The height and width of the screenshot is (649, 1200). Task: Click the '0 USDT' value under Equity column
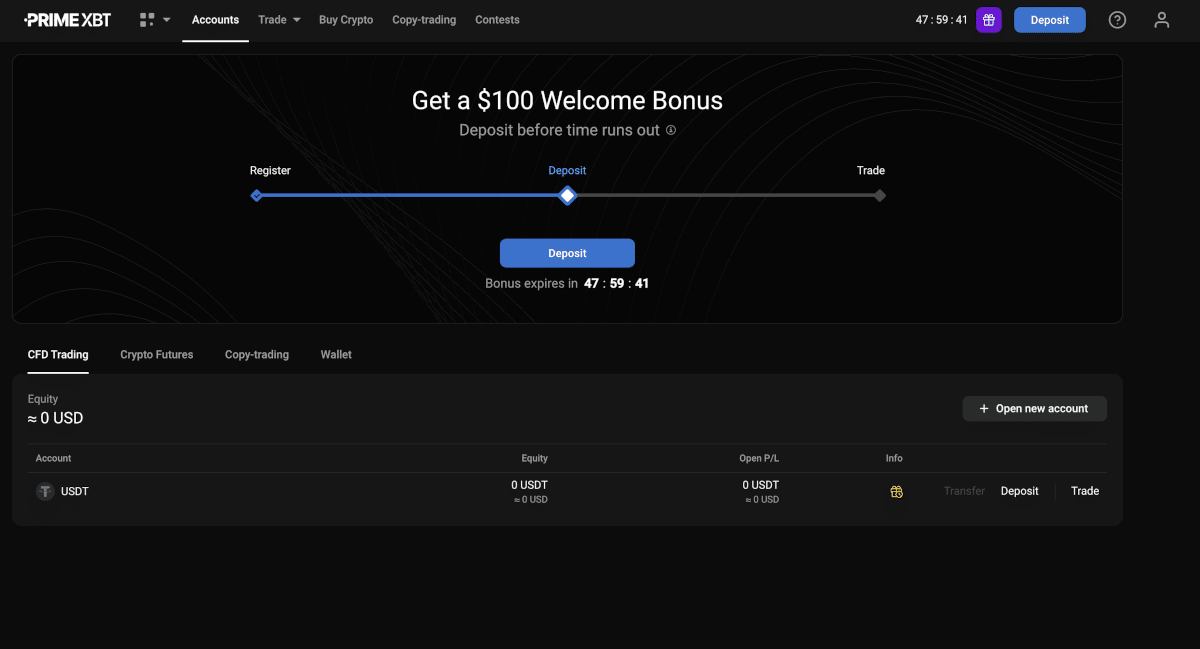pos(530,485)
